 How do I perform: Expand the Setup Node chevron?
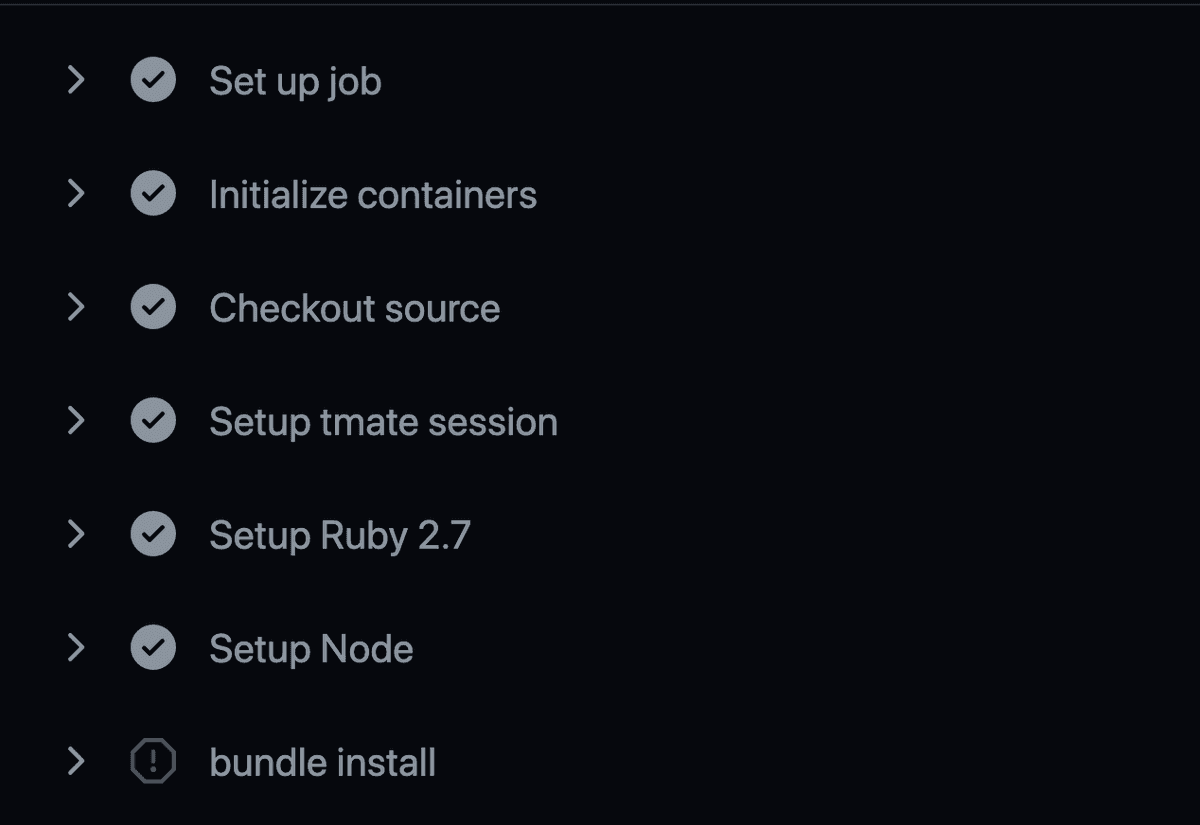coord(76,648)
